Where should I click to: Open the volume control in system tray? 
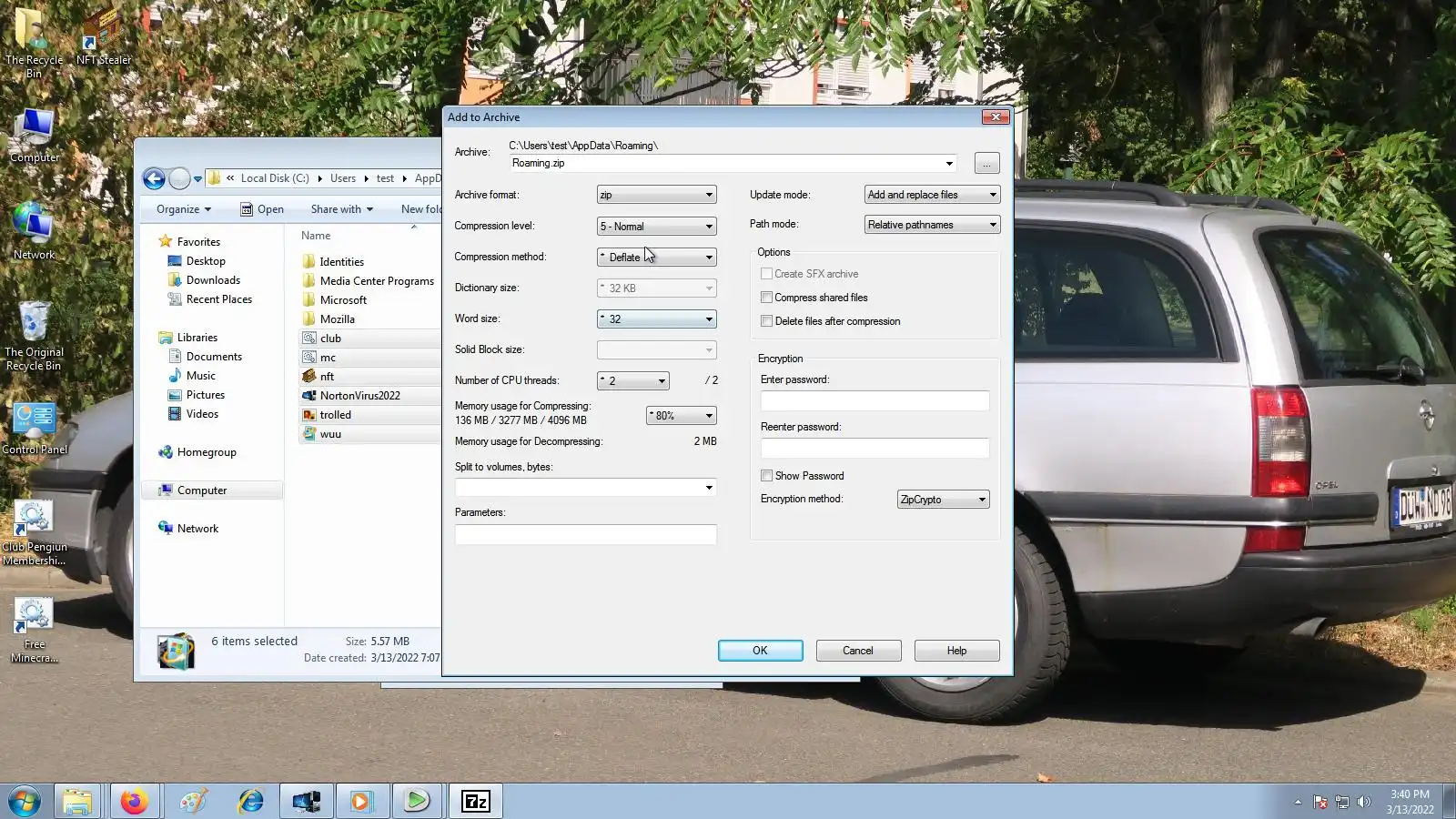tap(1363, 802)
